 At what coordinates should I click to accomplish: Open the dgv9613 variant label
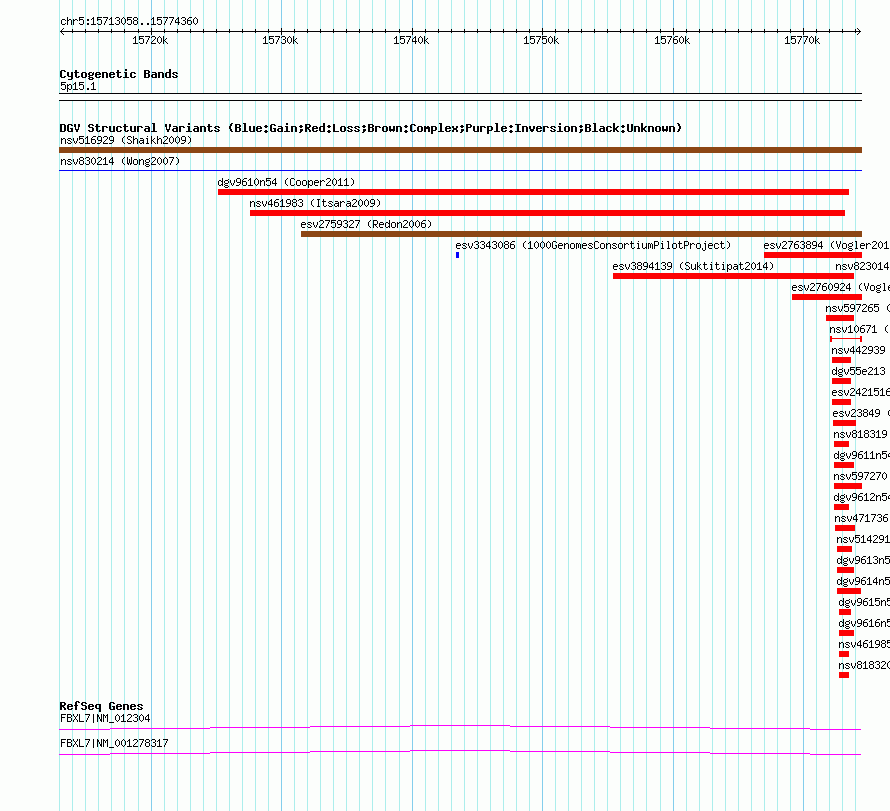pos(863,560)
